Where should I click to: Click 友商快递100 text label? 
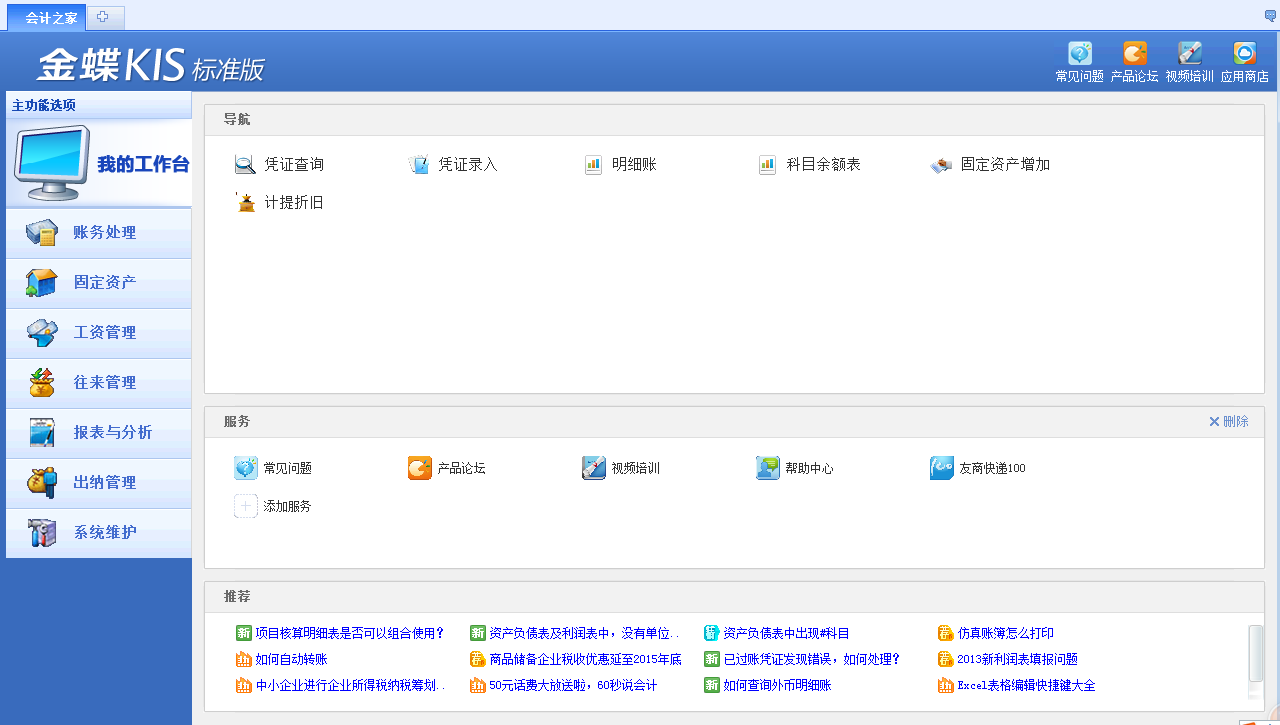click(x=992, y=468)
